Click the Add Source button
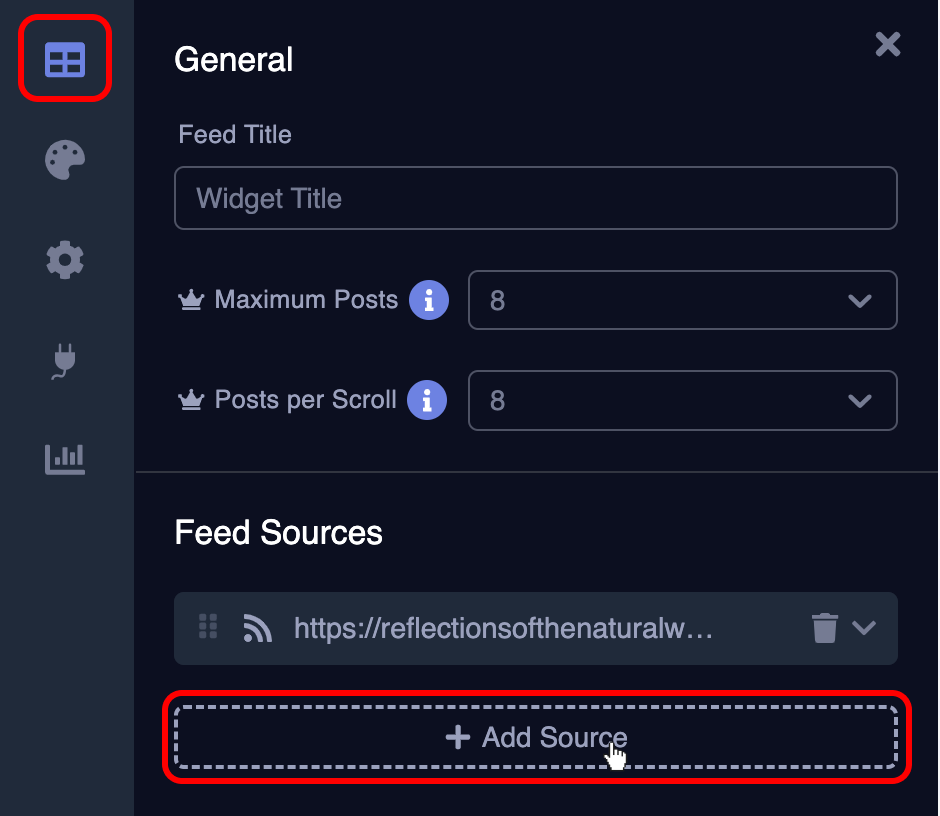This screenshot has width=940, height=816. [x=535, y=737]
